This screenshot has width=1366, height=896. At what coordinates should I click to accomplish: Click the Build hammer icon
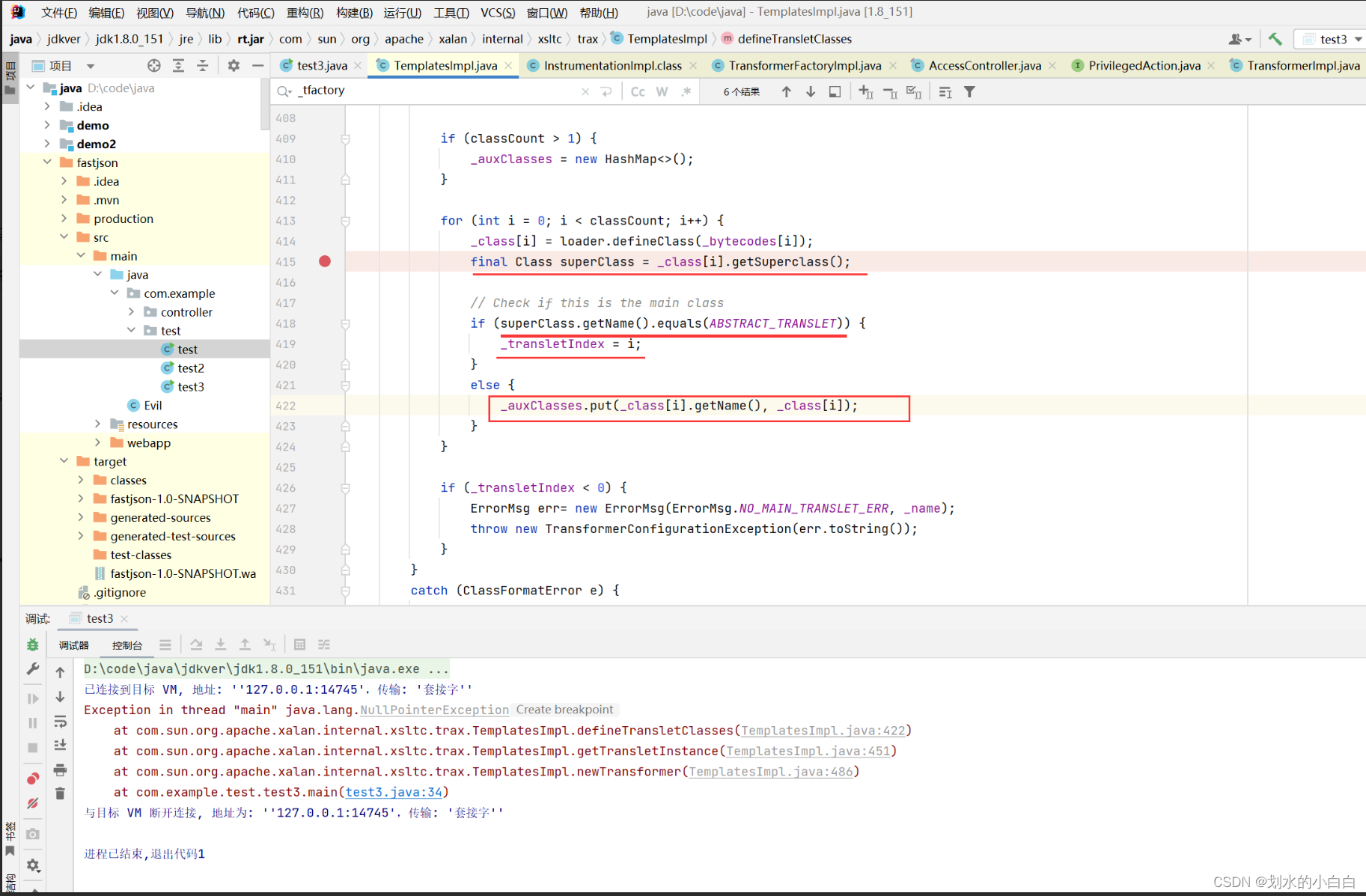point(1275,39)
